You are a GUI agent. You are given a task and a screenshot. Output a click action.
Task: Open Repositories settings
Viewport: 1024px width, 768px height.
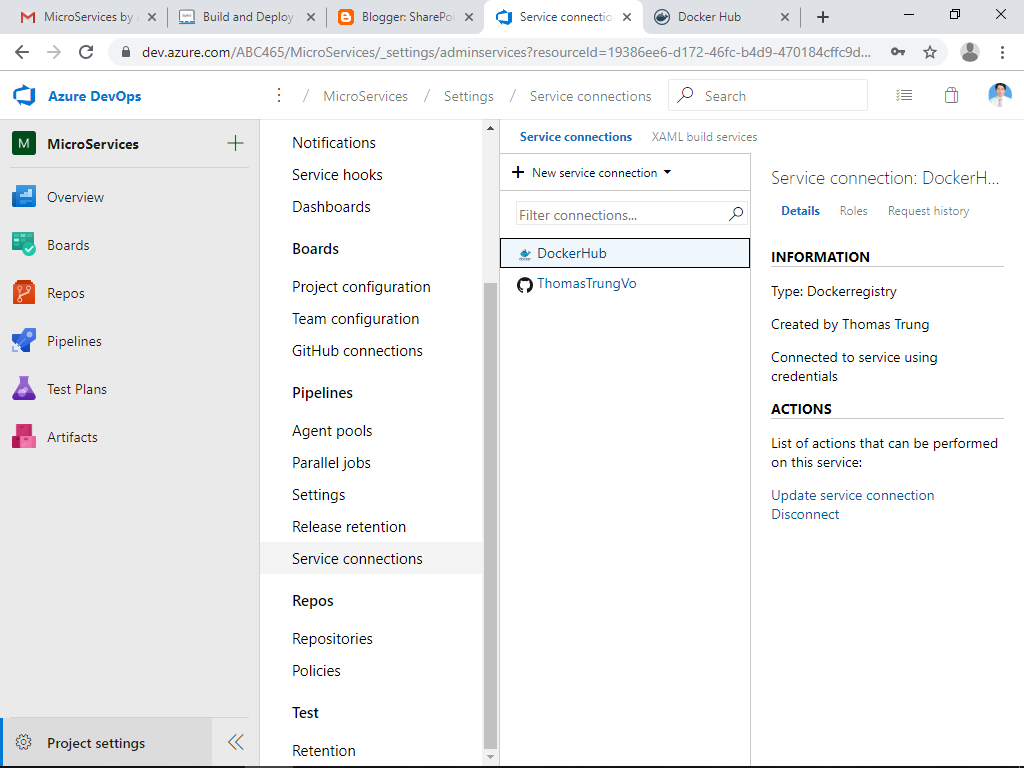[x=332, y=638]
